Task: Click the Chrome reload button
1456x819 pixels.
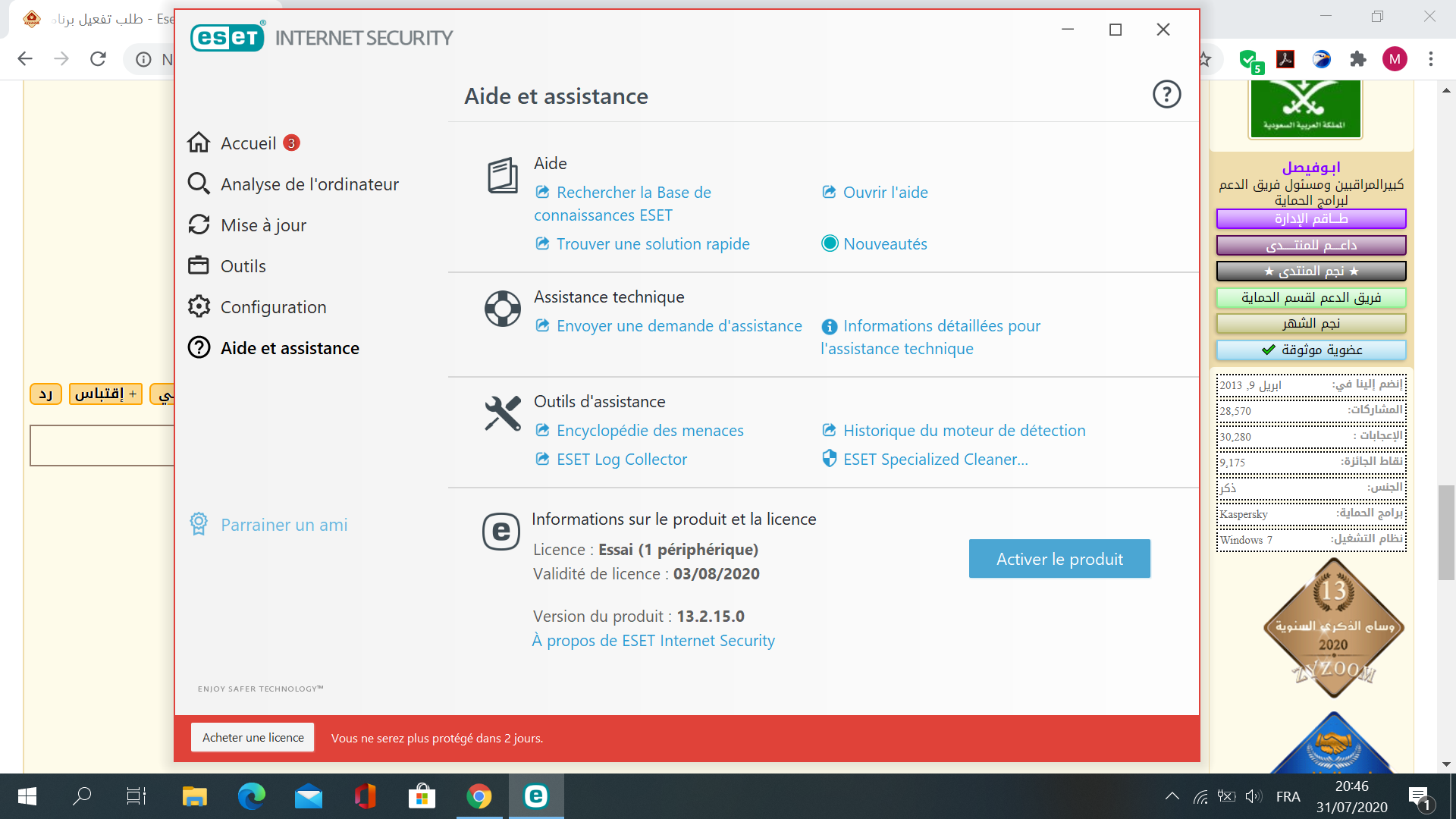Action: pyautogui.click(x=98, y=59)
